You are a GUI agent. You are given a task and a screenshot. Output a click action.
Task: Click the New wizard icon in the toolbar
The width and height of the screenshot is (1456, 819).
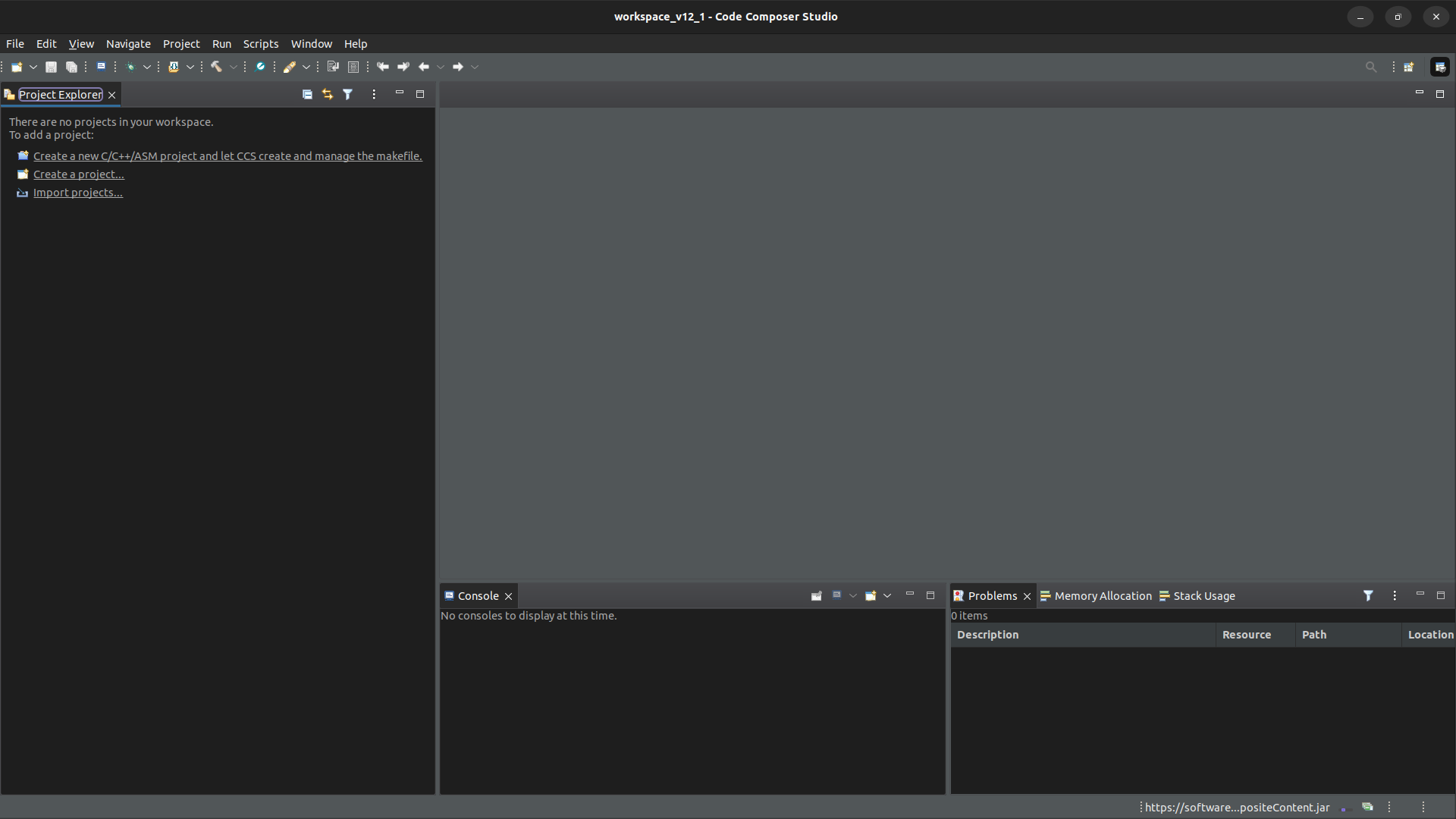pos(17,67)
